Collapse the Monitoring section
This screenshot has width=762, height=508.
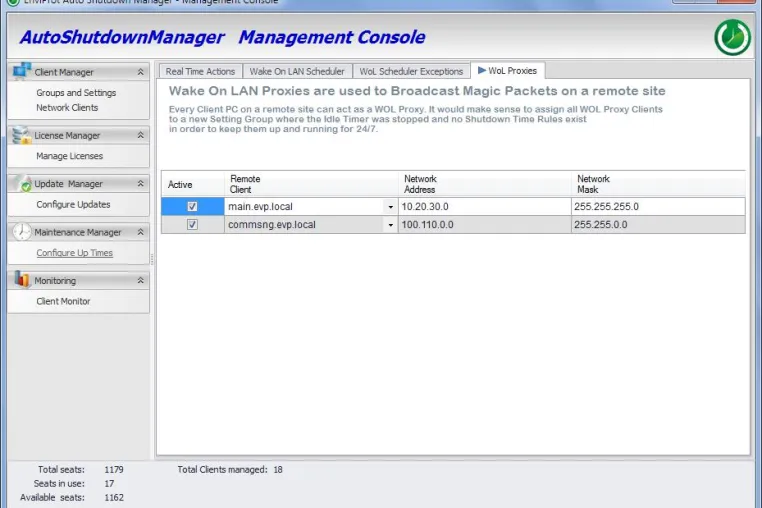(x=140, y=280)
